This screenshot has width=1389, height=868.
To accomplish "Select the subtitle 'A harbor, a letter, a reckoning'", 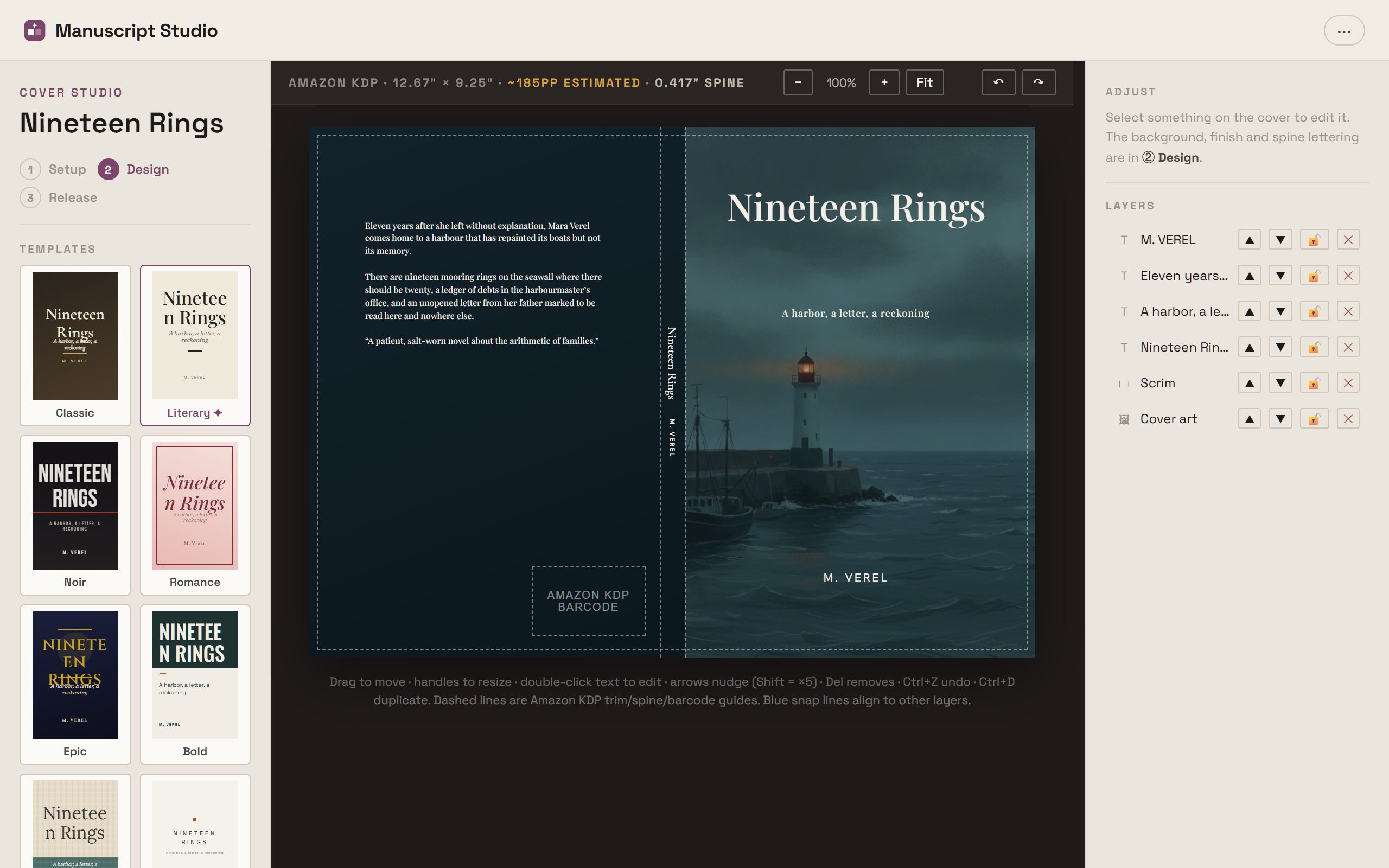I will pos(855,314).
